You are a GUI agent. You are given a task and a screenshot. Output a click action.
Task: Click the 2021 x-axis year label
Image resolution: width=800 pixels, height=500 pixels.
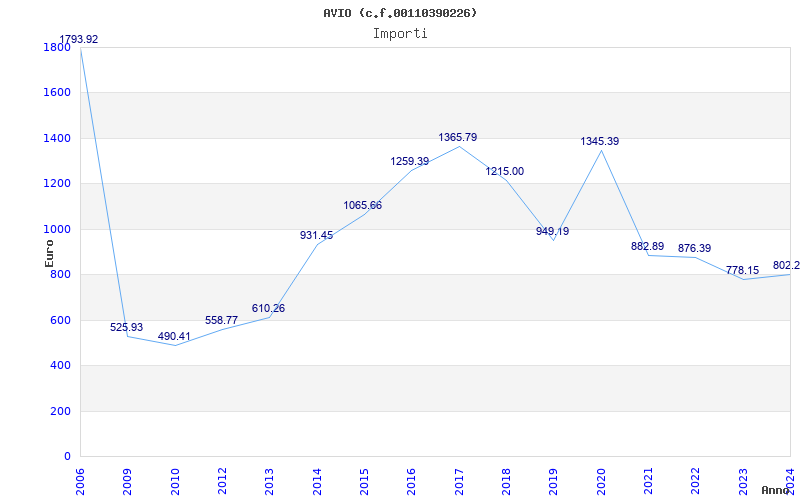click(648, 481)
